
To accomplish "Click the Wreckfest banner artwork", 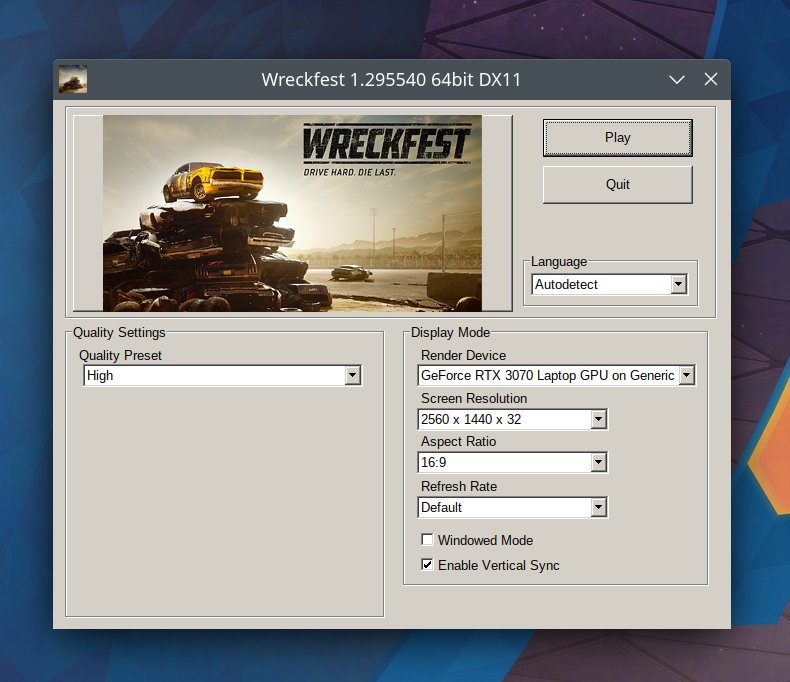I will tap(292, 213).
